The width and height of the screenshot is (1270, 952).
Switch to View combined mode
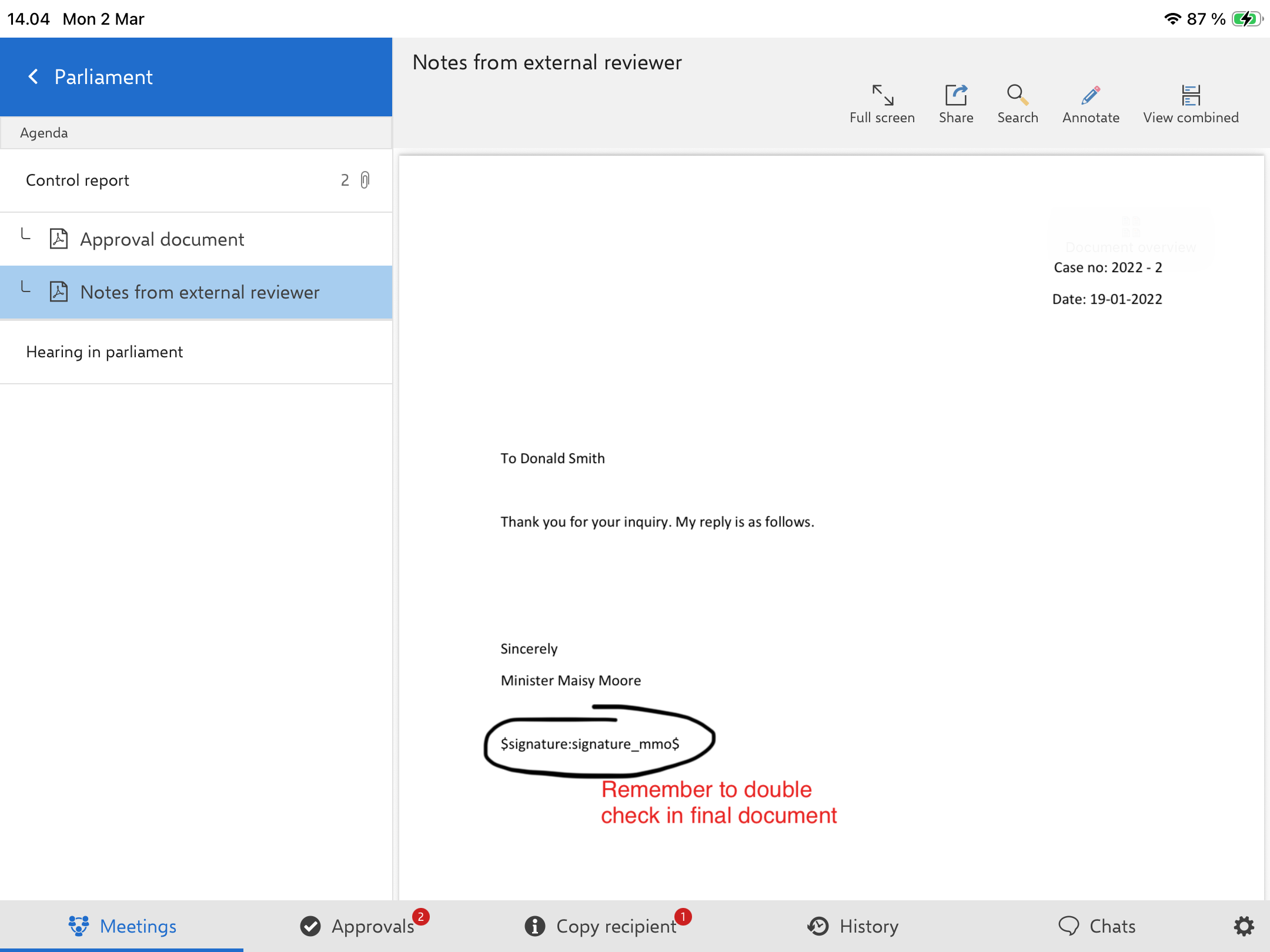(x=1191, y=104)
